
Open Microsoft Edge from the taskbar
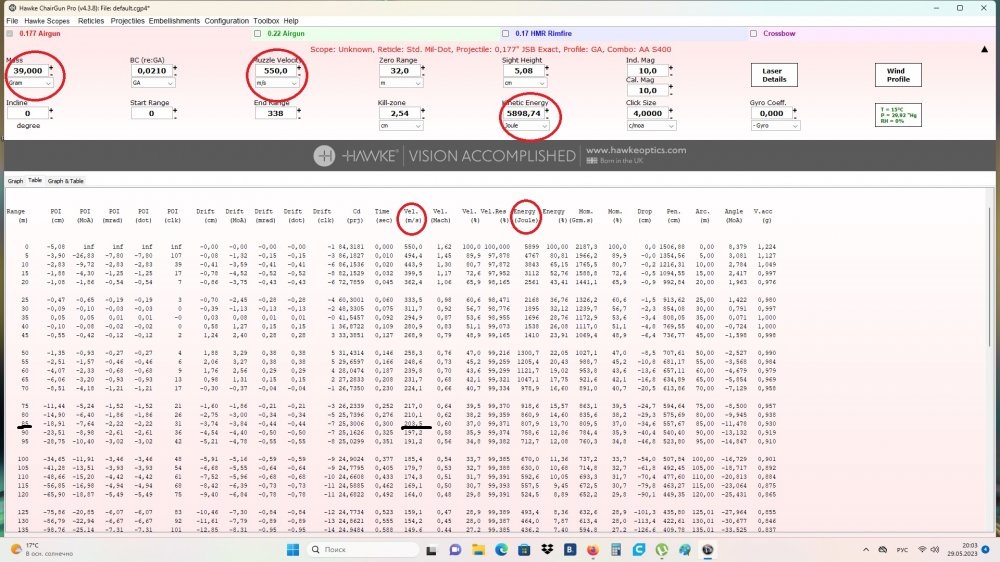click(501, 550)
